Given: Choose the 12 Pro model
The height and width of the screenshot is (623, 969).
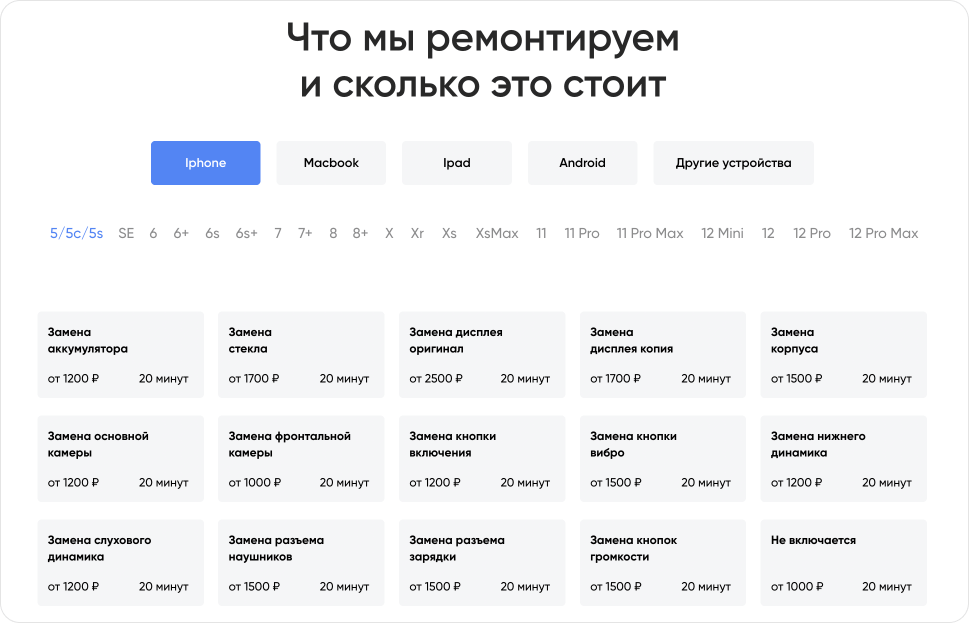Looking at the screenshot, I should pos(812,233).
